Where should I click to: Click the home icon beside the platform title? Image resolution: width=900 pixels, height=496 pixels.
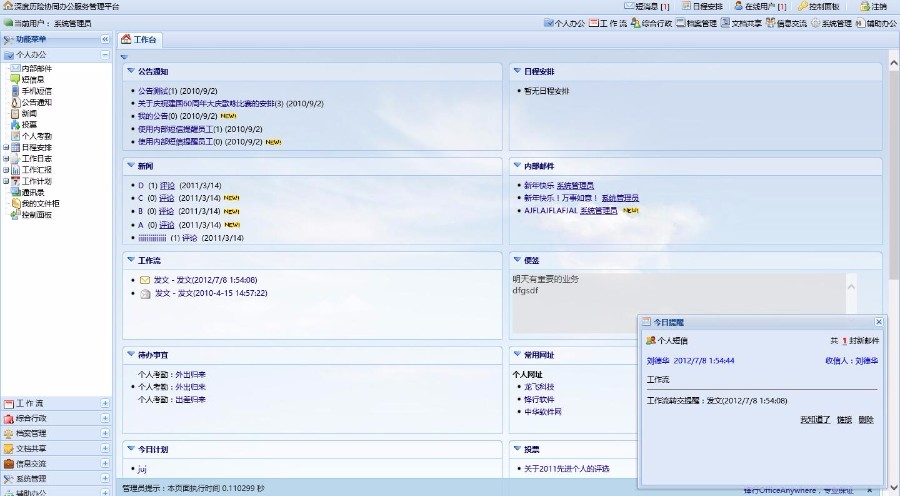click(x=7, y=6)
